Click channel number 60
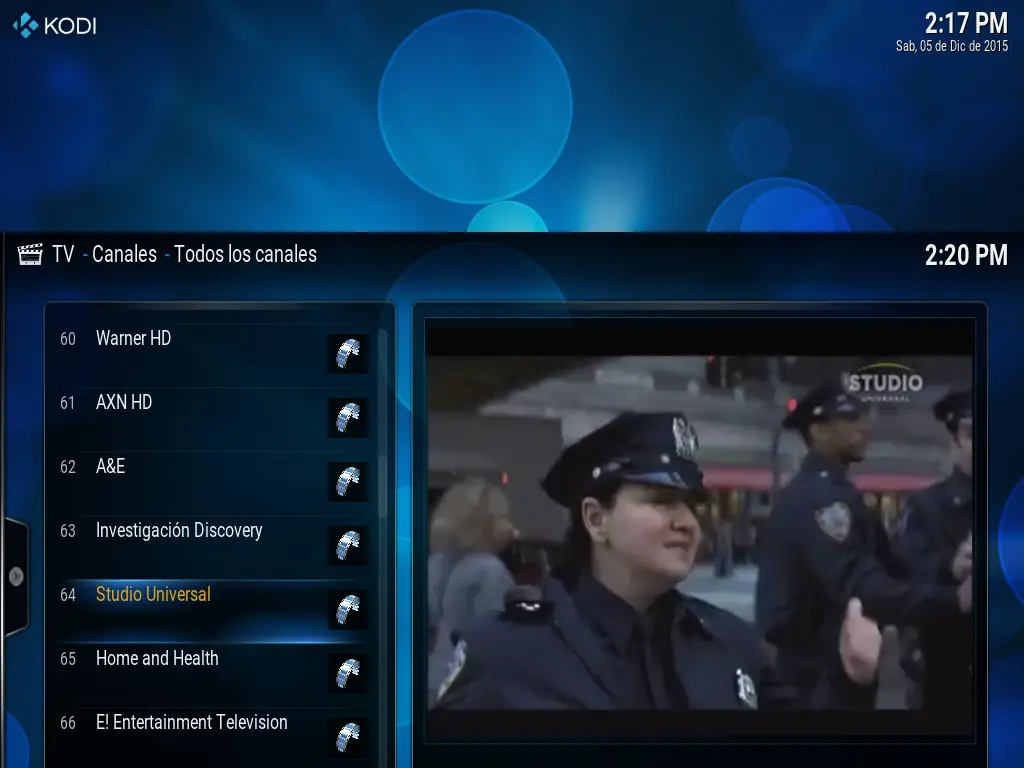The height and width of the screenshot is (768, 1024). (x=68, y=339)
